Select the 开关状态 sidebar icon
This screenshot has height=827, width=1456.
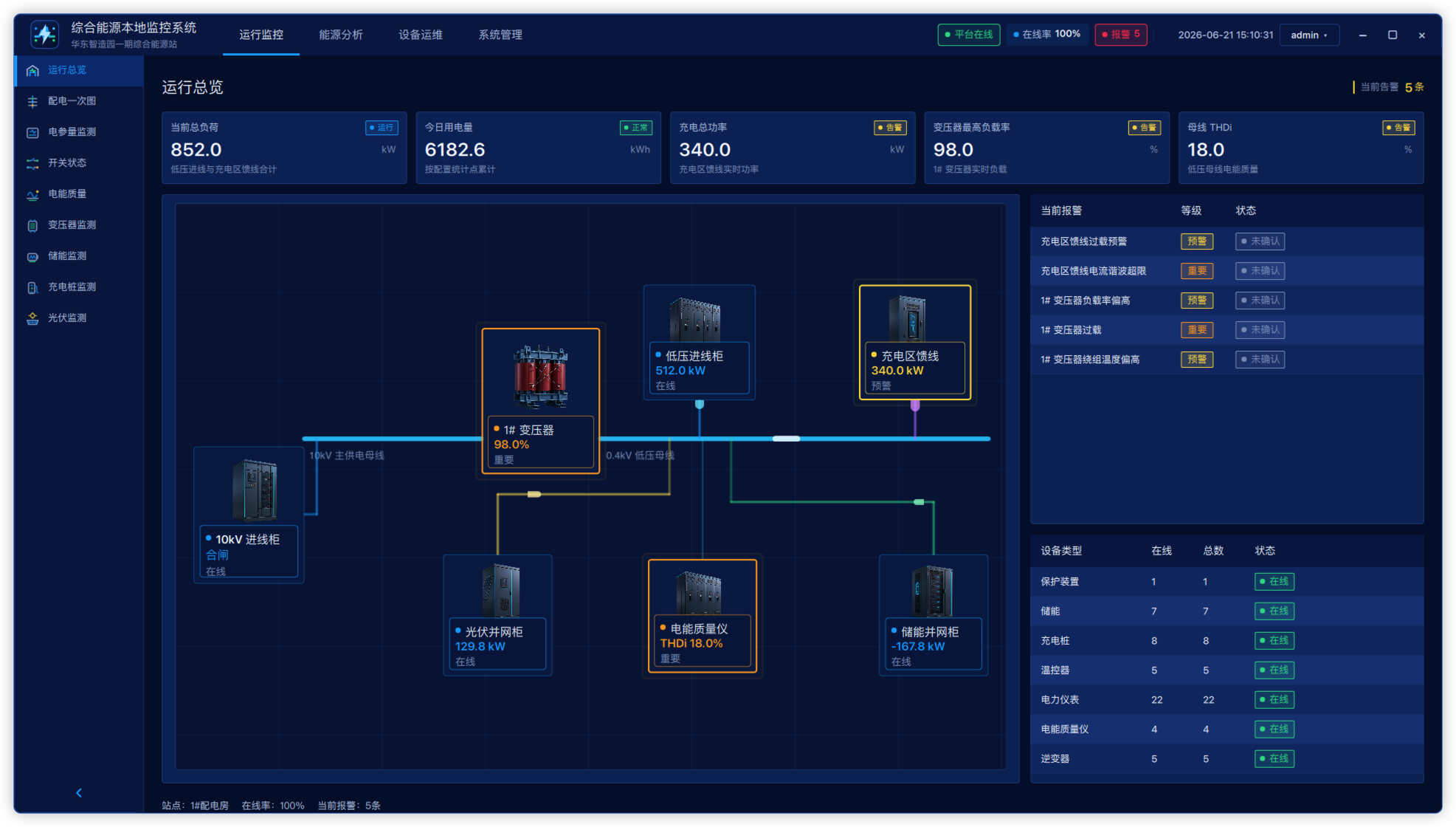(32, 164)
